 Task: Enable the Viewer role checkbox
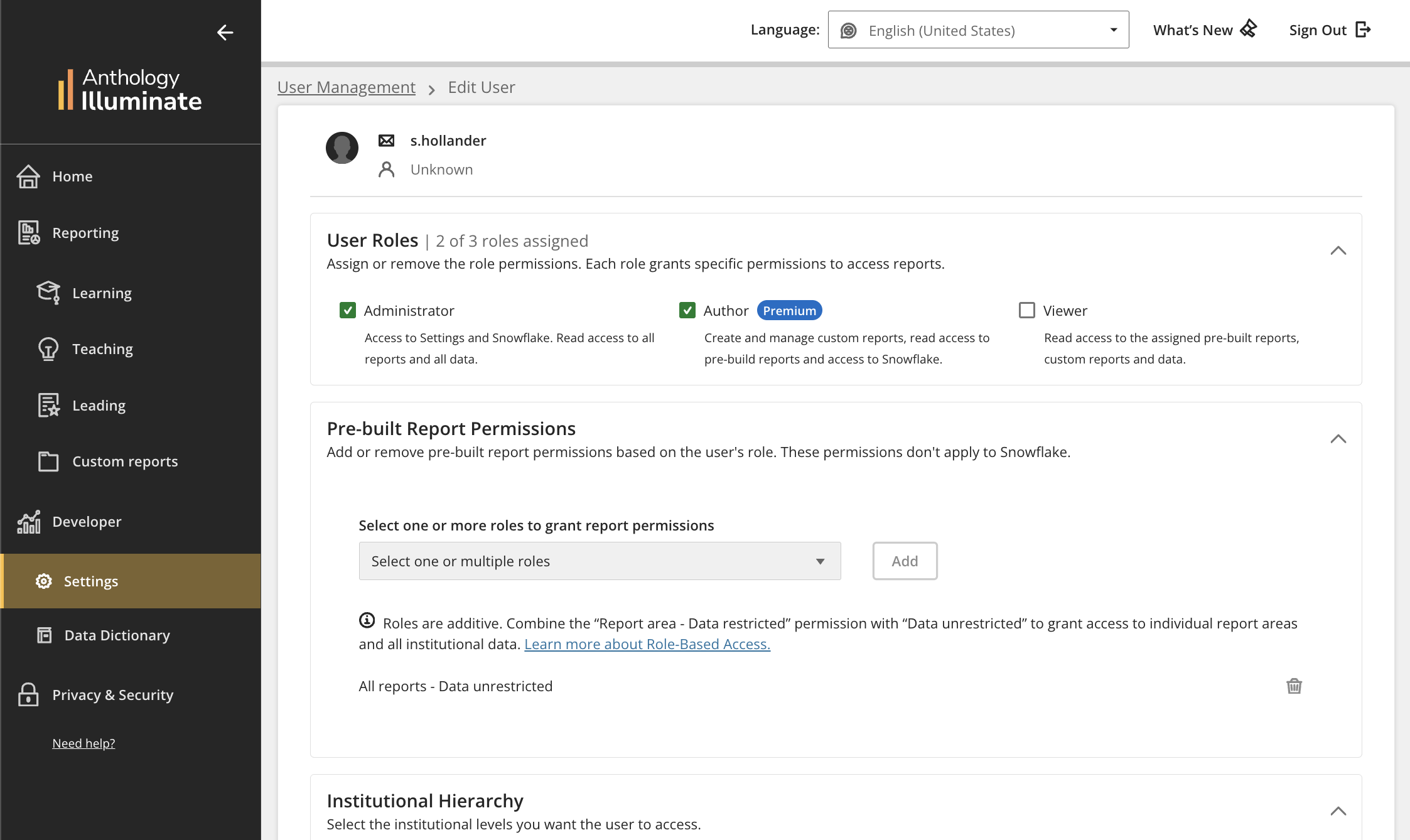click(1027, 311)
